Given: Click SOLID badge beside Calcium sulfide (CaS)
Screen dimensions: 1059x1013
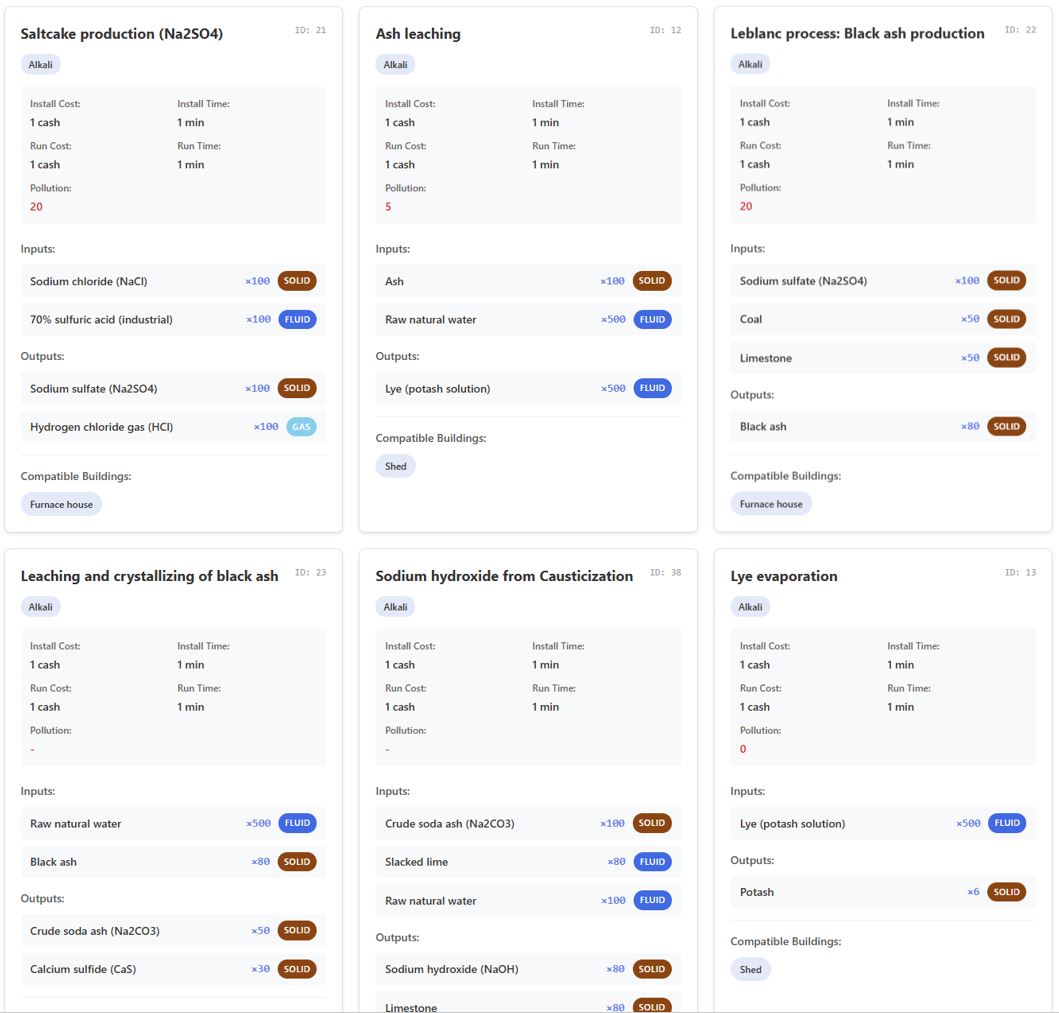Looking at the screenshot, I should pyautogui.click(x=297, y=969).
